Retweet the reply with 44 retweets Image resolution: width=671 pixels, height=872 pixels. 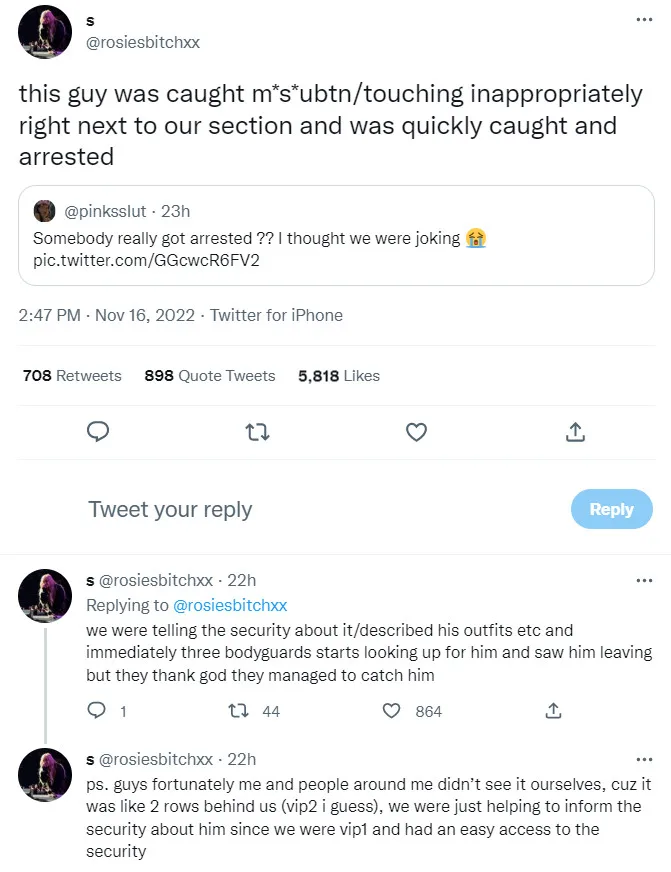(239, 711)
